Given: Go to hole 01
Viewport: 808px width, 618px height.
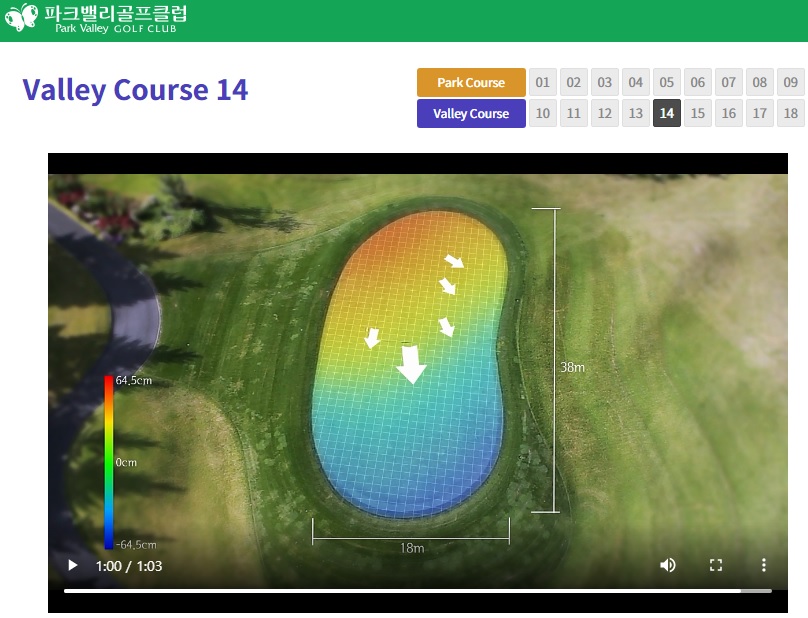Looking at the screenshot, I should 543,82.
